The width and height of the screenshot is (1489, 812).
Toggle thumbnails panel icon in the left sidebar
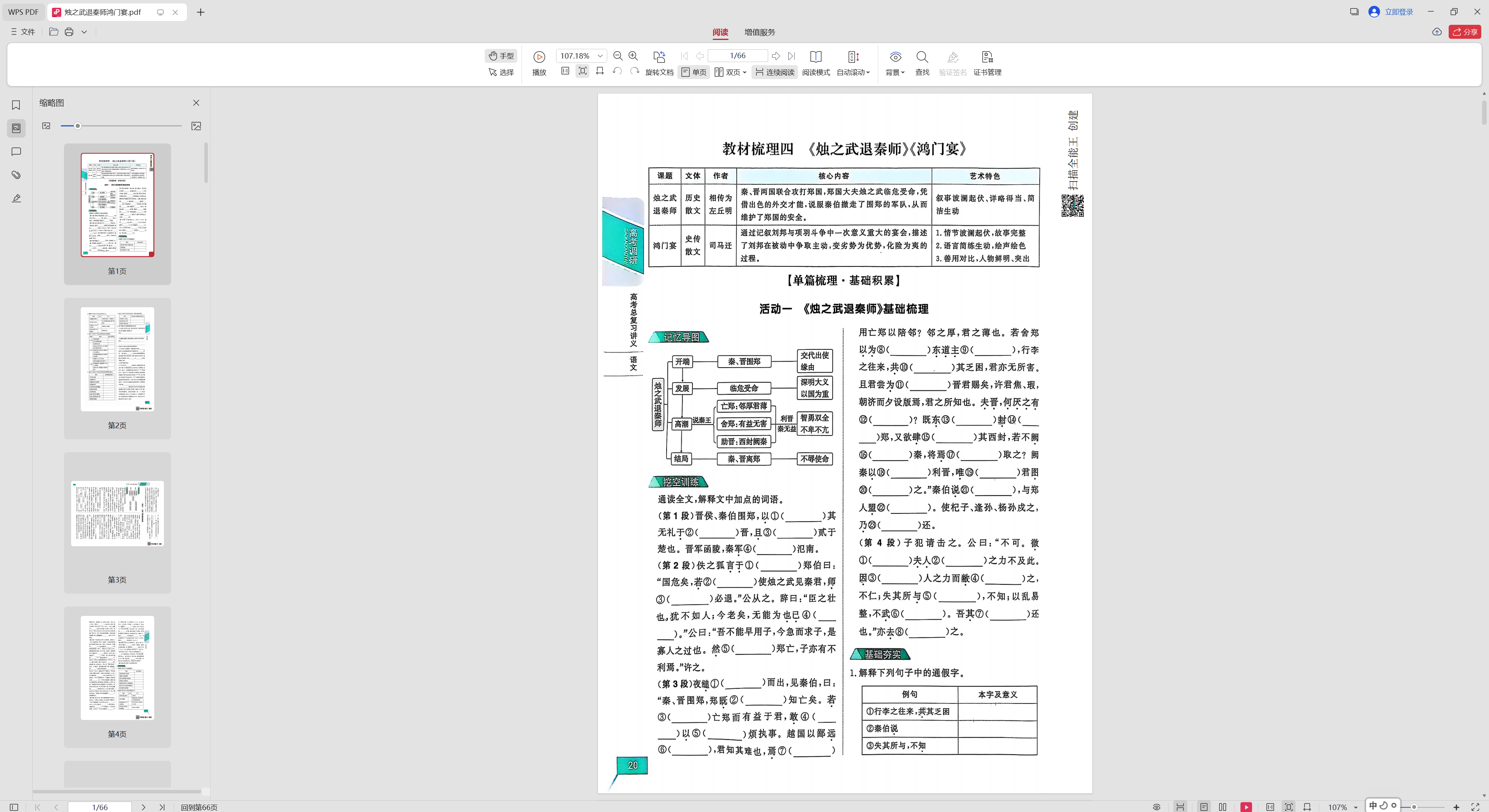(x=16, y=128)
